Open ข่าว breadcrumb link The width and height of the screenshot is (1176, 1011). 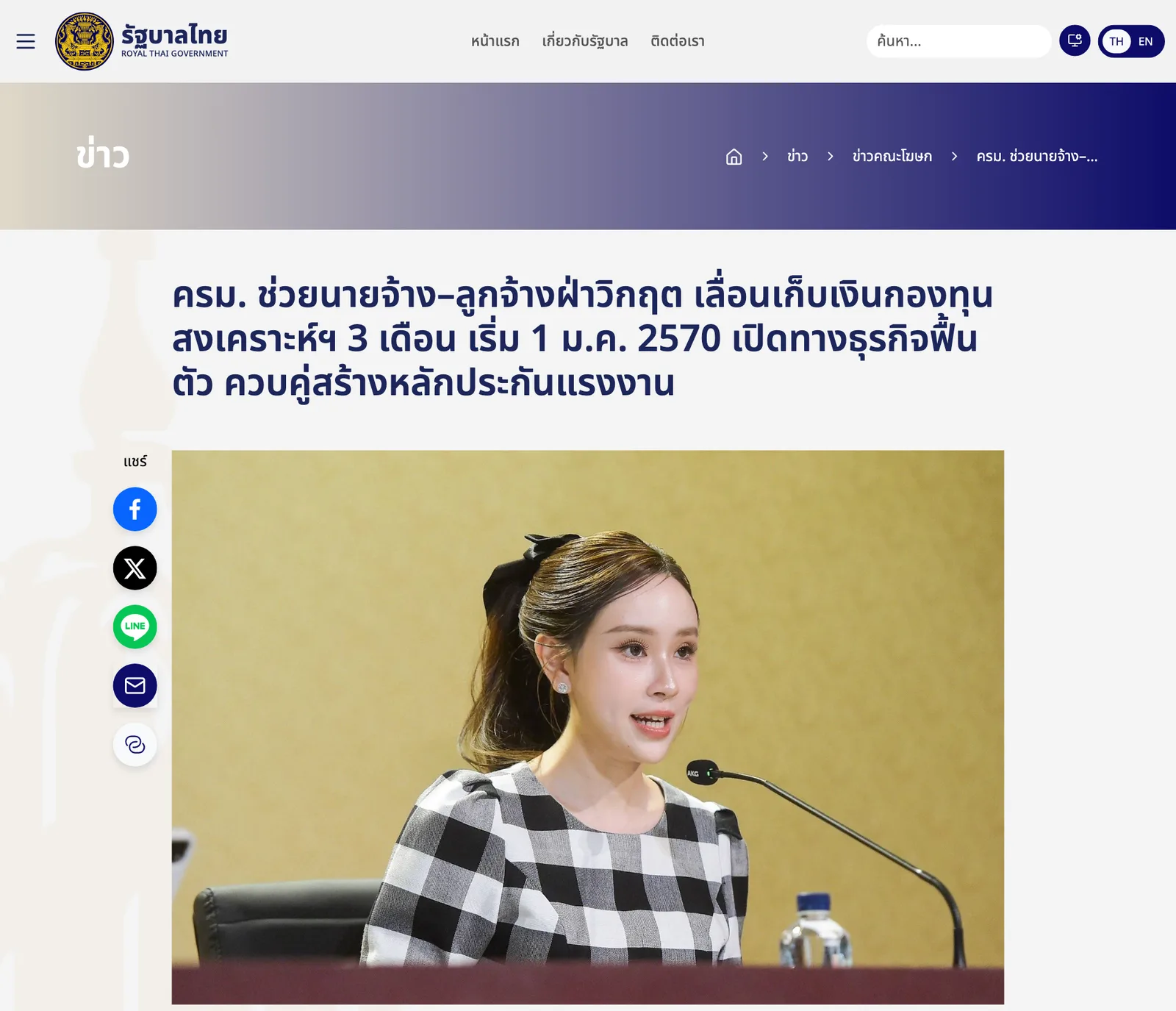point(797,156)
